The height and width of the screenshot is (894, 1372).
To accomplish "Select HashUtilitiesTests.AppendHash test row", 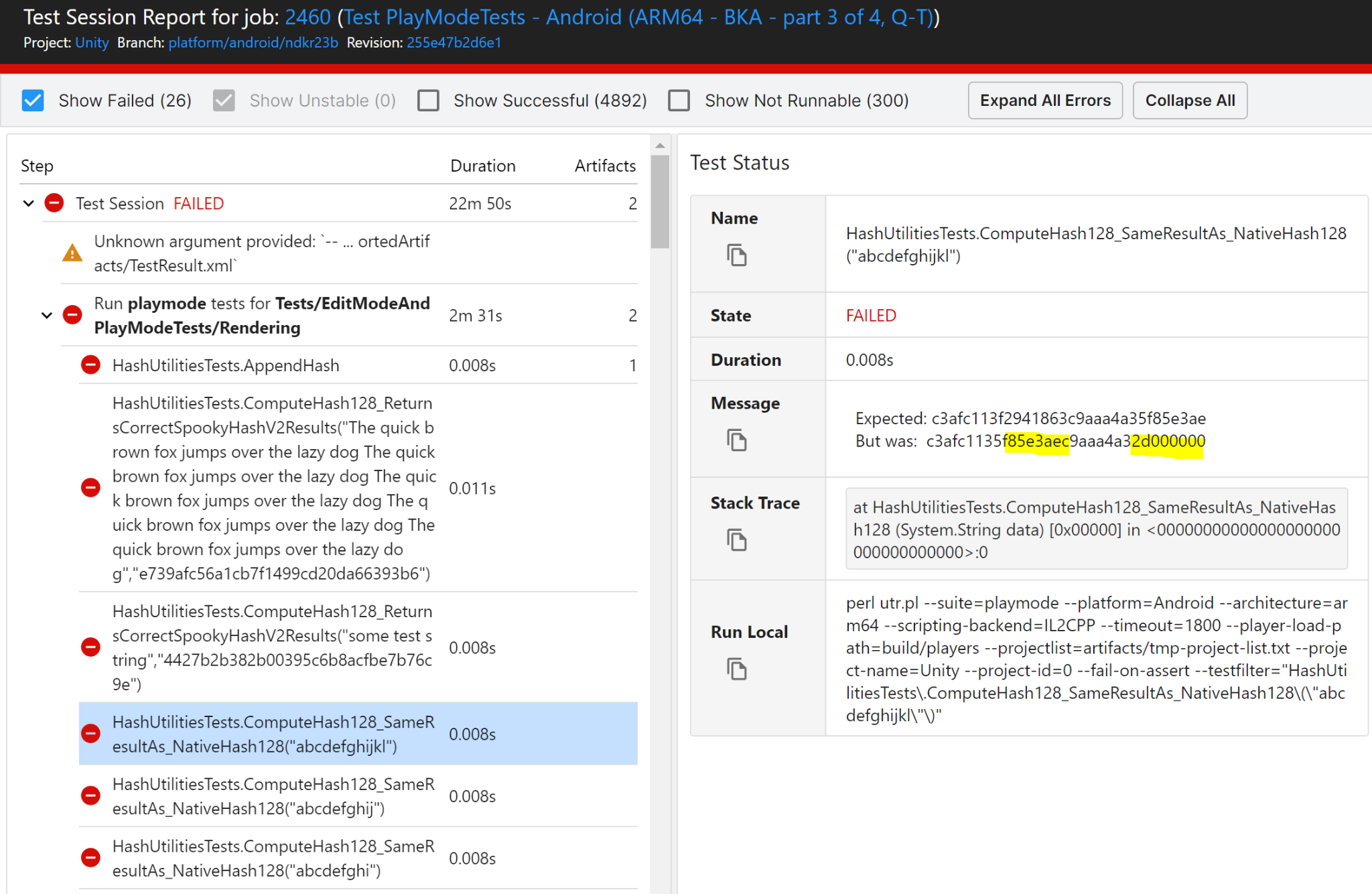I will [226, 365].
